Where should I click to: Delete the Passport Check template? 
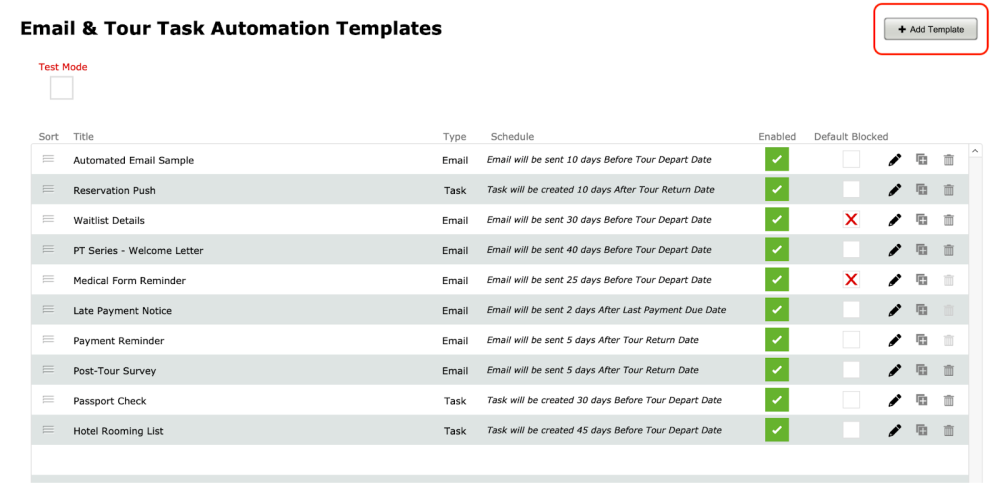(948, 401)
